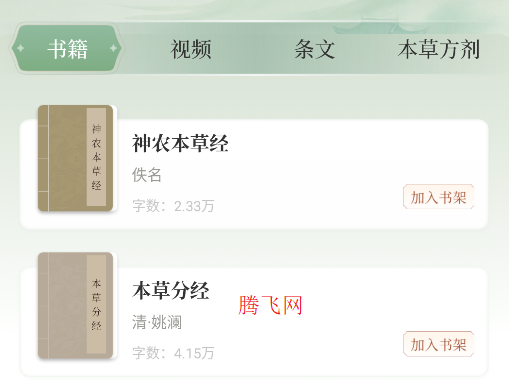Click the 本草分经 book title text
The height and width of the screenshot is (385, 509).
[x=171, y=290]
